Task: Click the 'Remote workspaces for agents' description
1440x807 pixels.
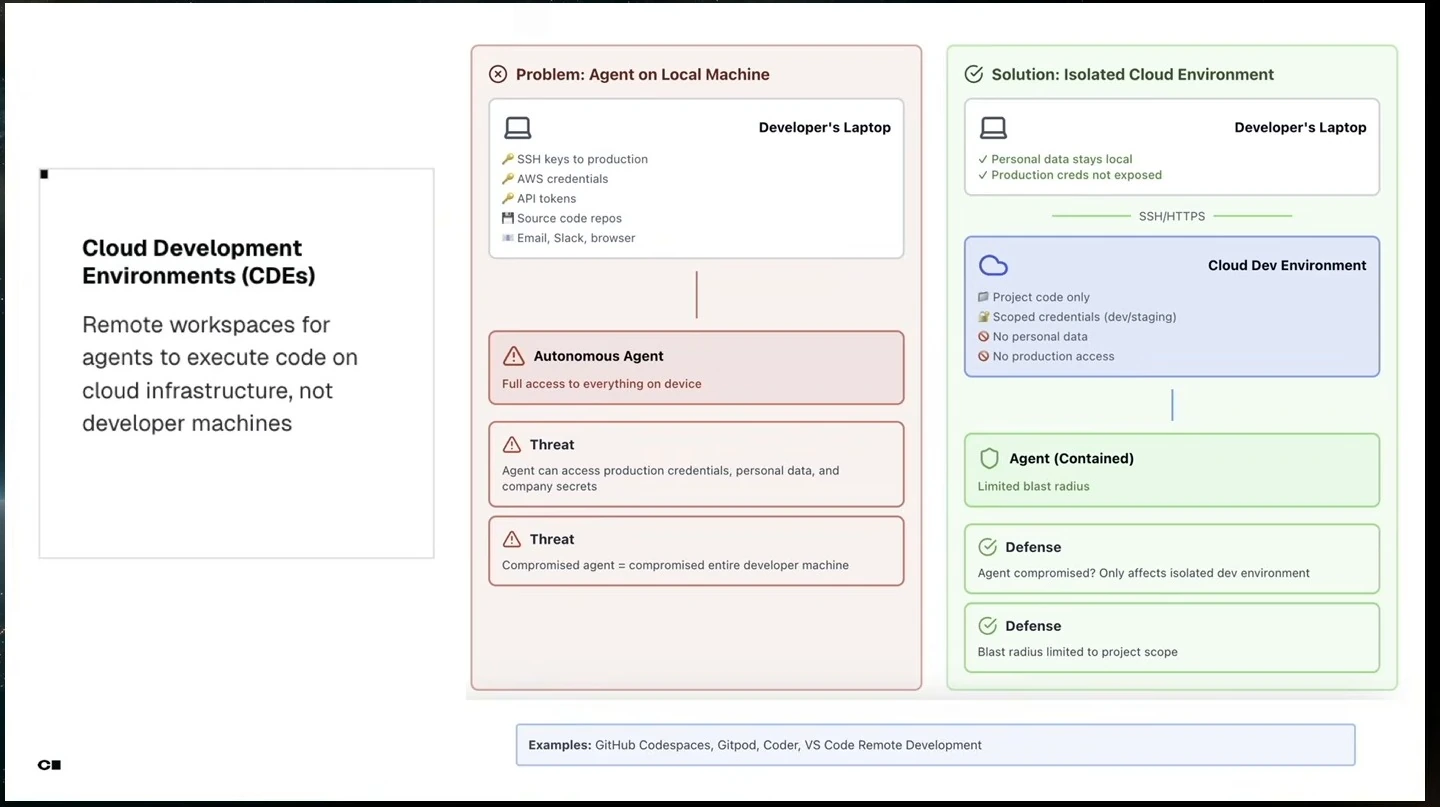Action: (220, 374)
